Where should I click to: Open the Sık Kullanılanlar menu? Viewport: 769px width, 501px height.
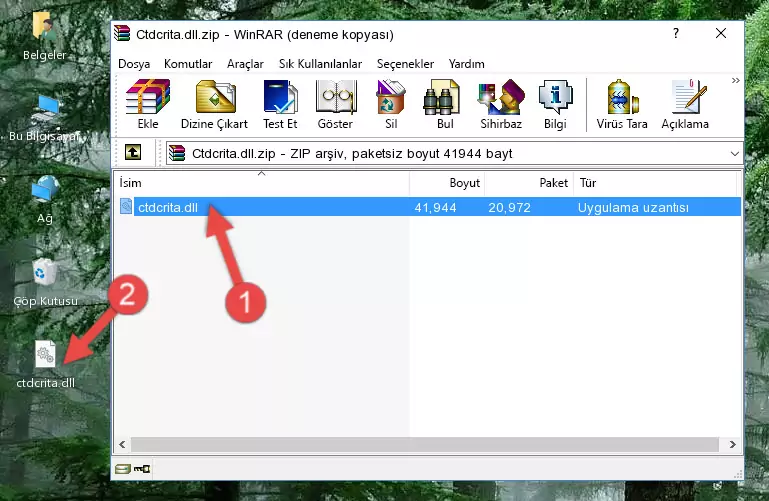[320, 64]
